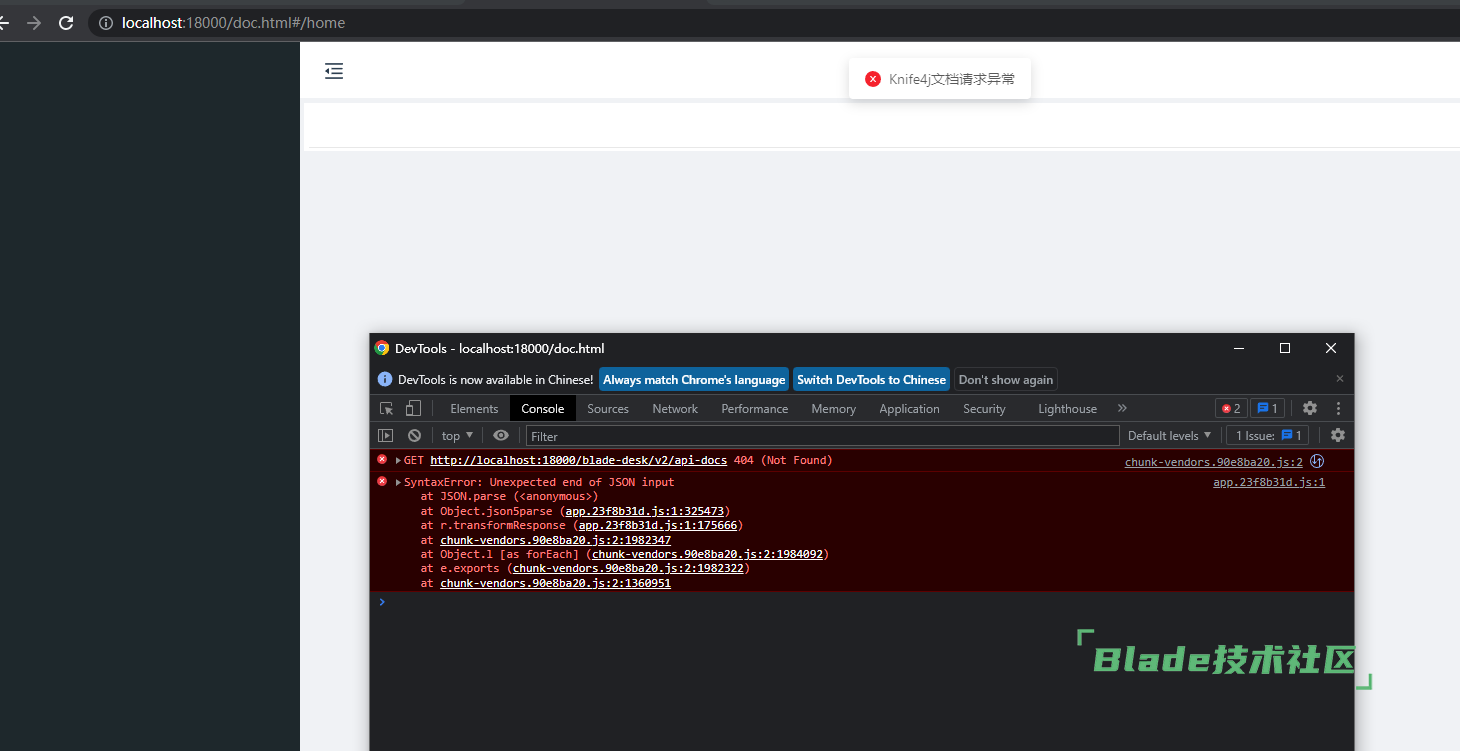Switch to the Lighthouse tab
1460x751 pixels.
pos(1067,408)
